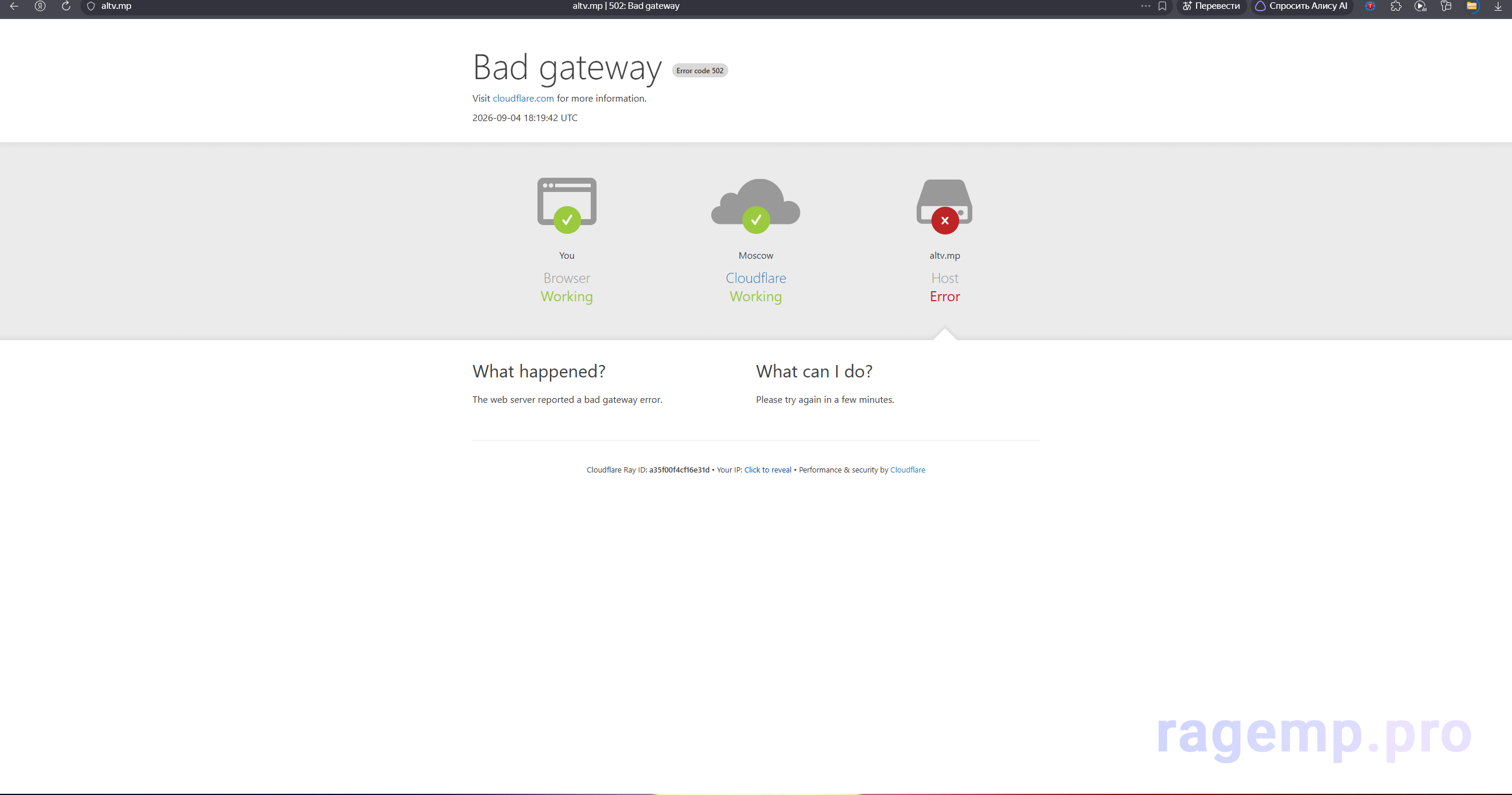Viewport: 1512px width, 795px height.
Task: Click the Browser window status icon
Action: click(x=567, y=205)
